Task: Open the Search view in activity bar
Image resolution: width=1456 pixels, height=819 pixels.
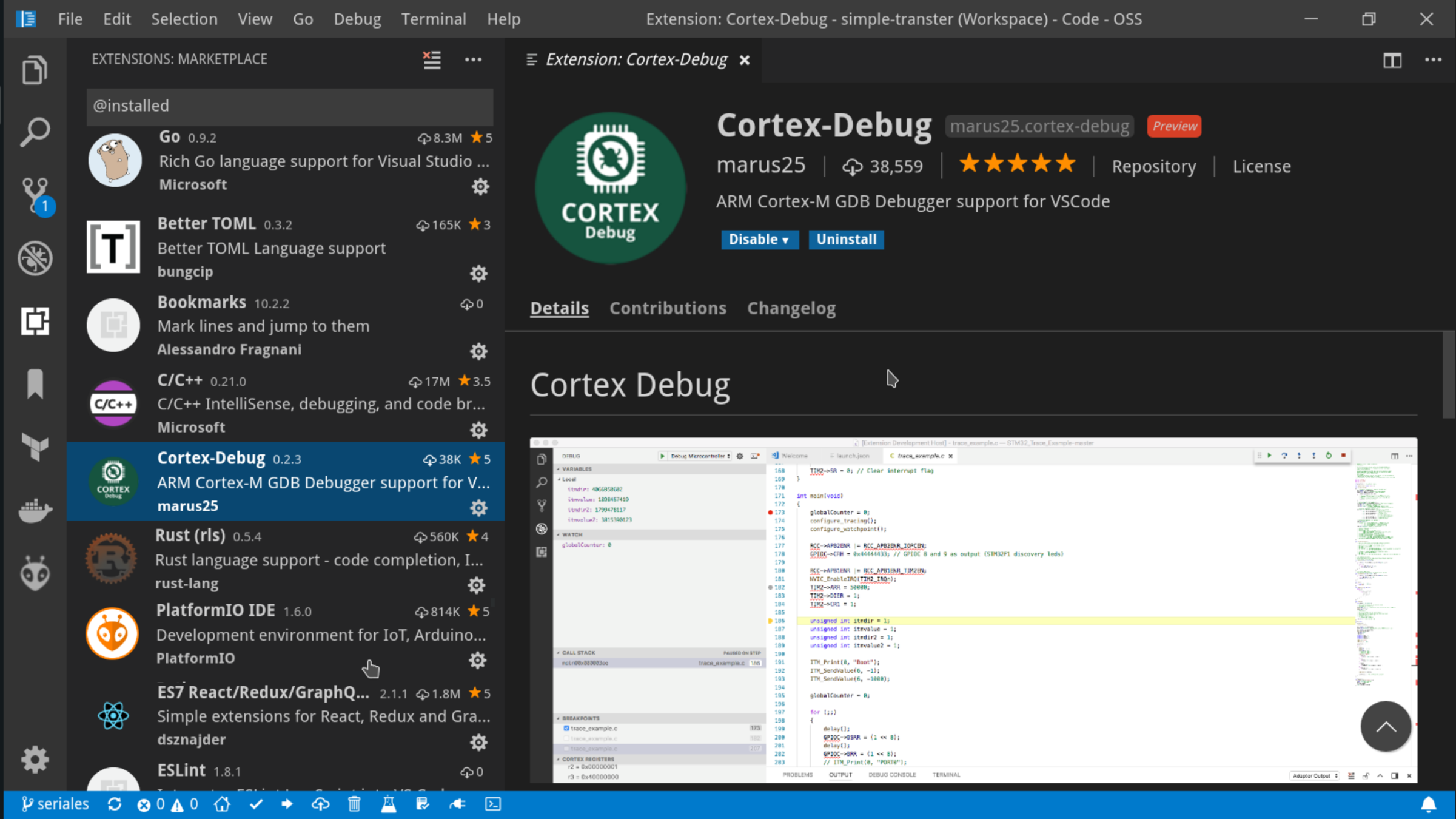Action: 35,132
